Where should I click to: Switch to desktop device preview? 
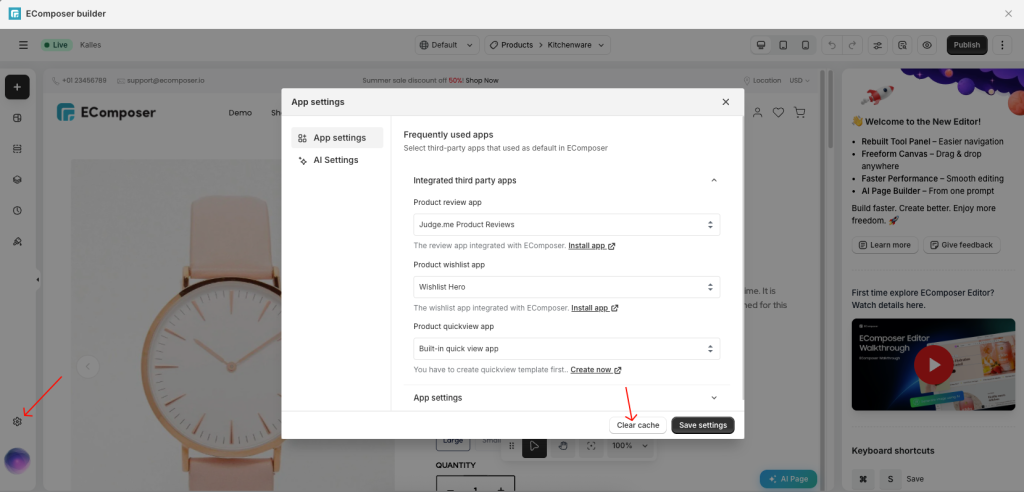coord(761,45)
